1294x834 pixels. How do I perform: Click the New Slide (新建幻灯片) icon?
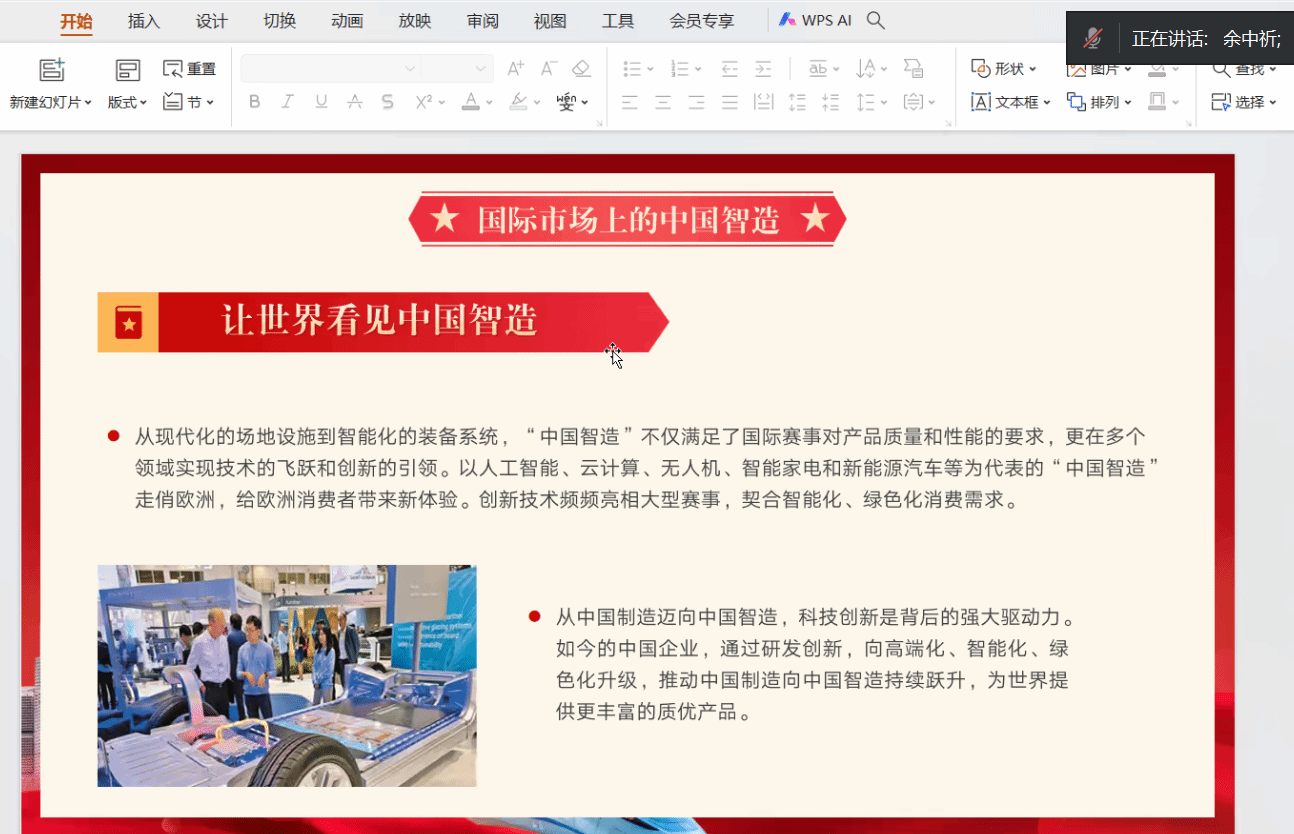(52, 70)
